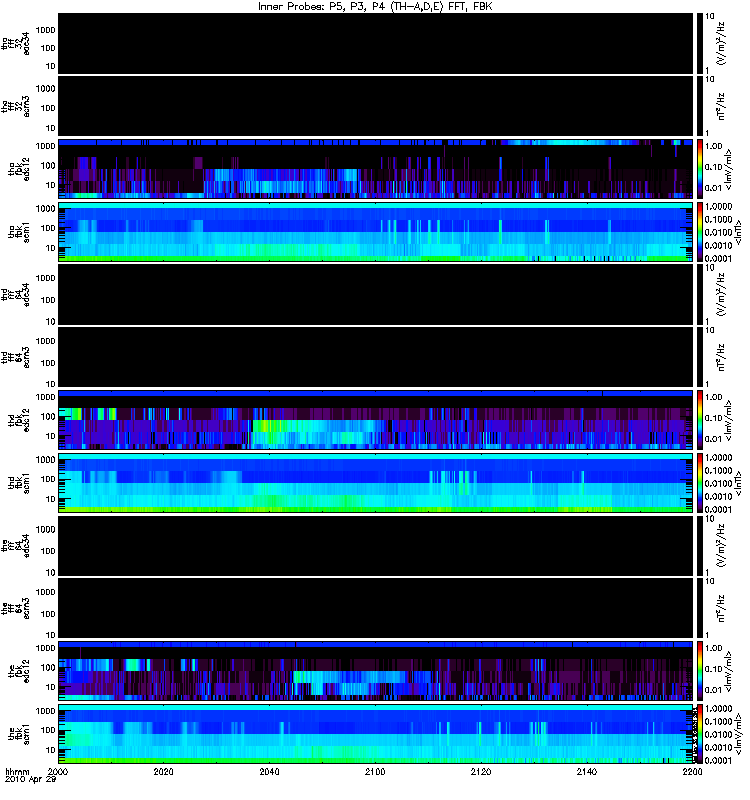Click the the fbk scm1 axis label

coord(19,734)
